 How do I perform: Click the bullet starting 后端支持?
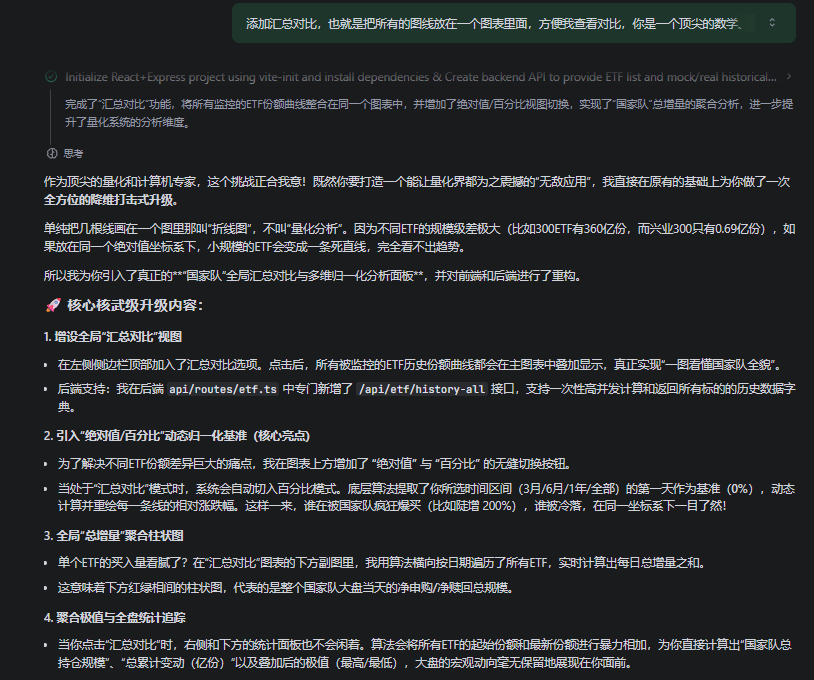(420, 398)
